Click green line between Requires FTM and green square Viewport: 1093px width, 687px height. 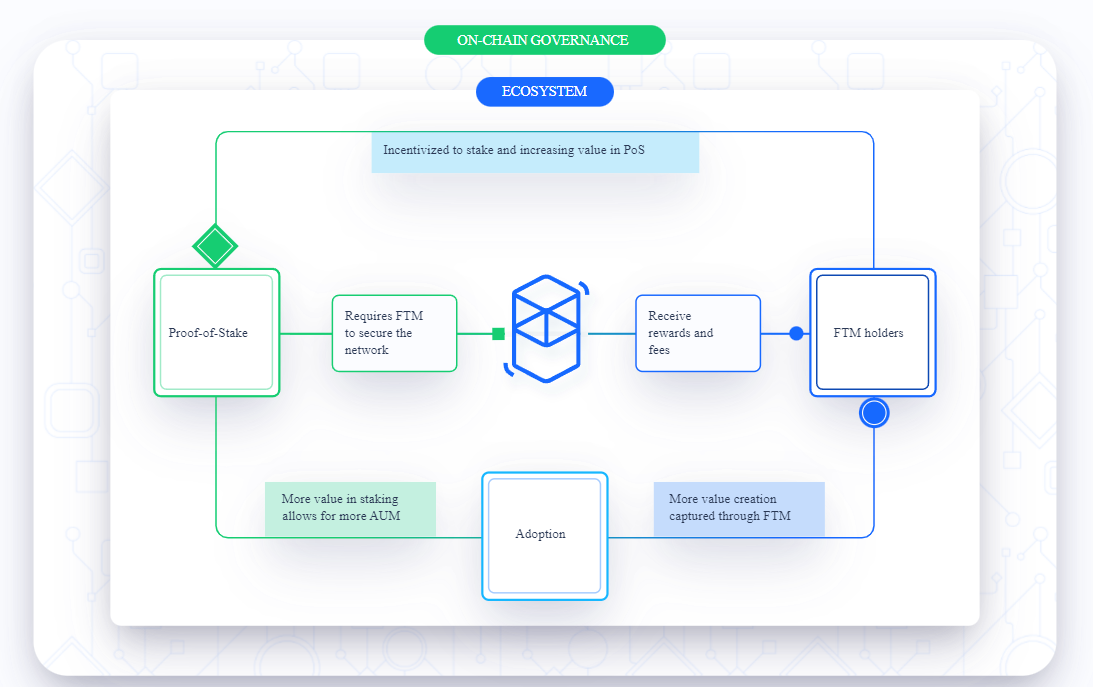coord(474,333)
